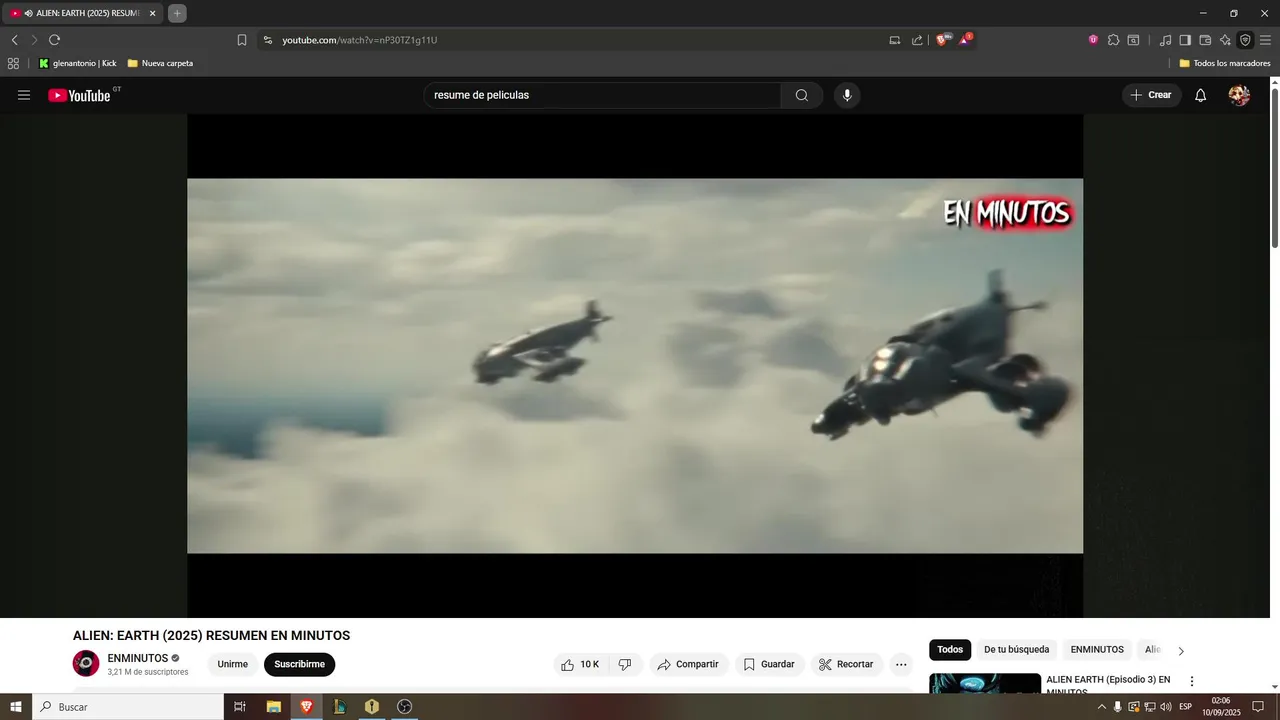This screenshot has width=1280, height=720.
Task: Open Brave Shields lion icon
Action: 942,40
